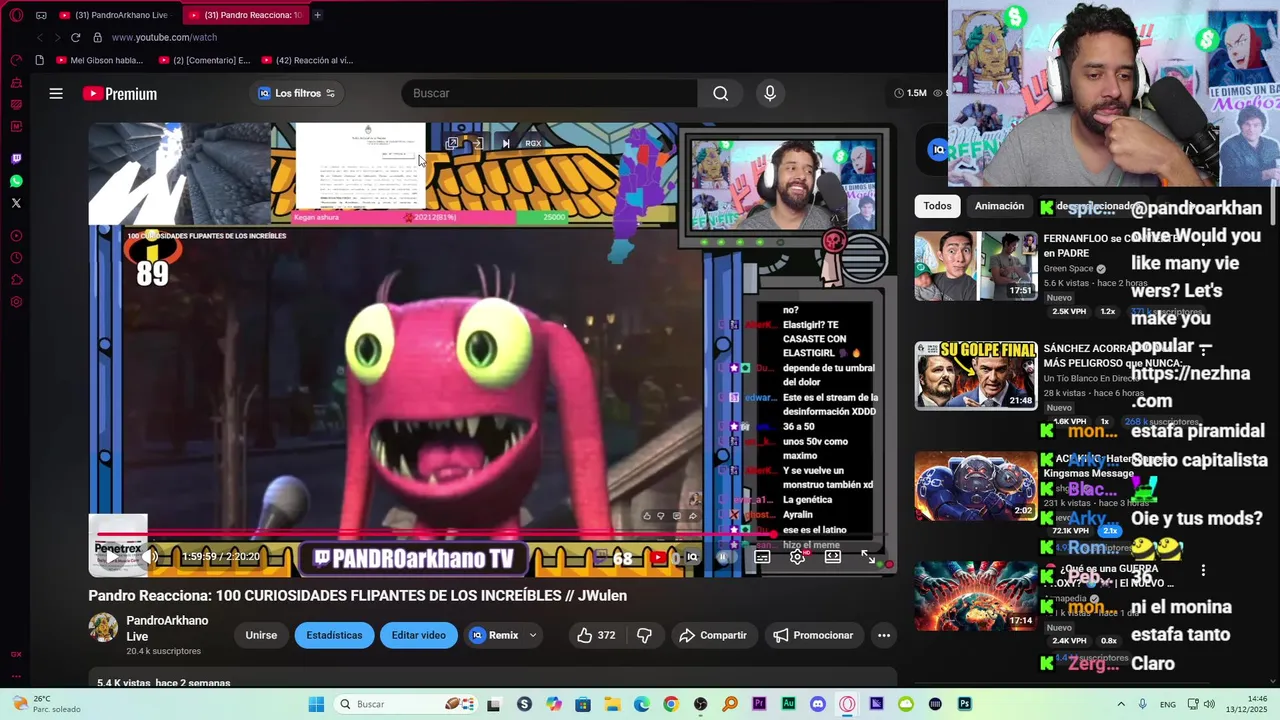Switch to Pandro Reacciona browser tab
The width and height of the screenshot is (1280, 720).
[247, 15]
